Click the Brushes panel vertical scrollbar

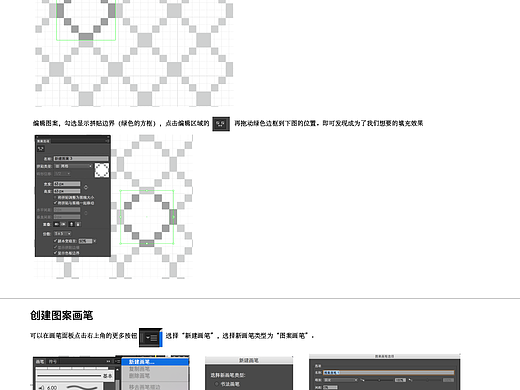[117, 379]
